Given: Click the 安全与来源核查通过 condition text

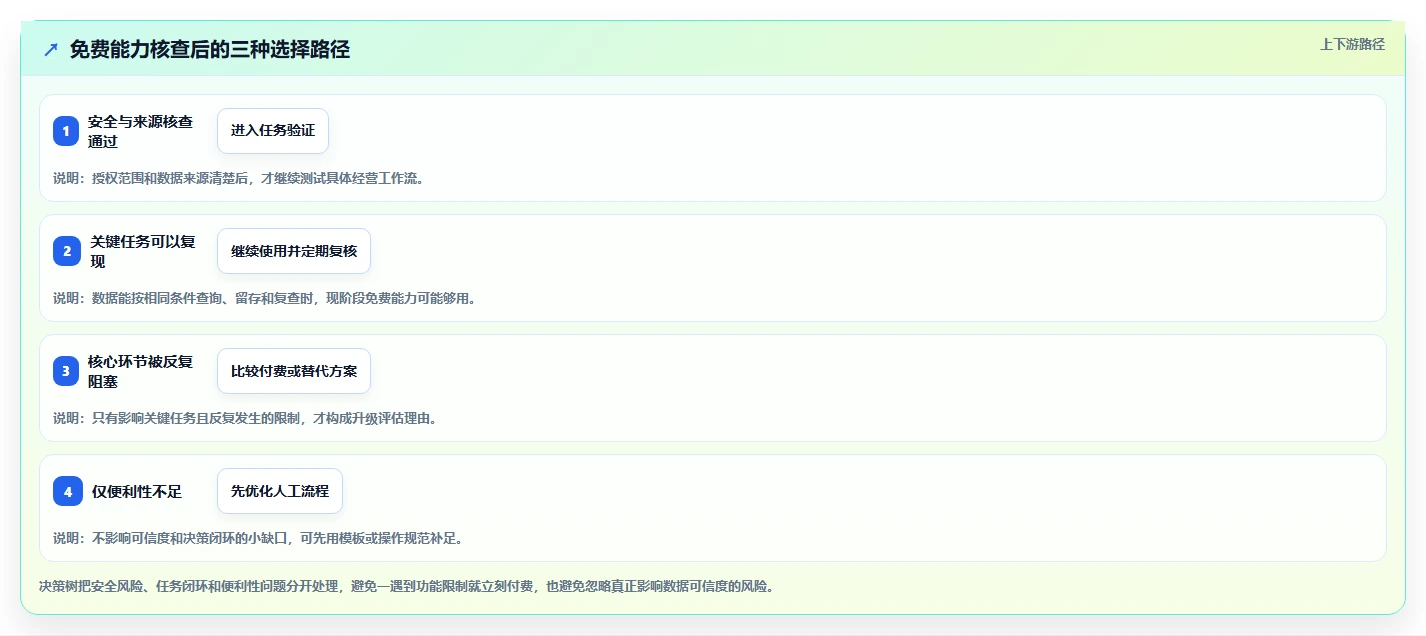Looking at the screenshot, I should tap(141, 131).
